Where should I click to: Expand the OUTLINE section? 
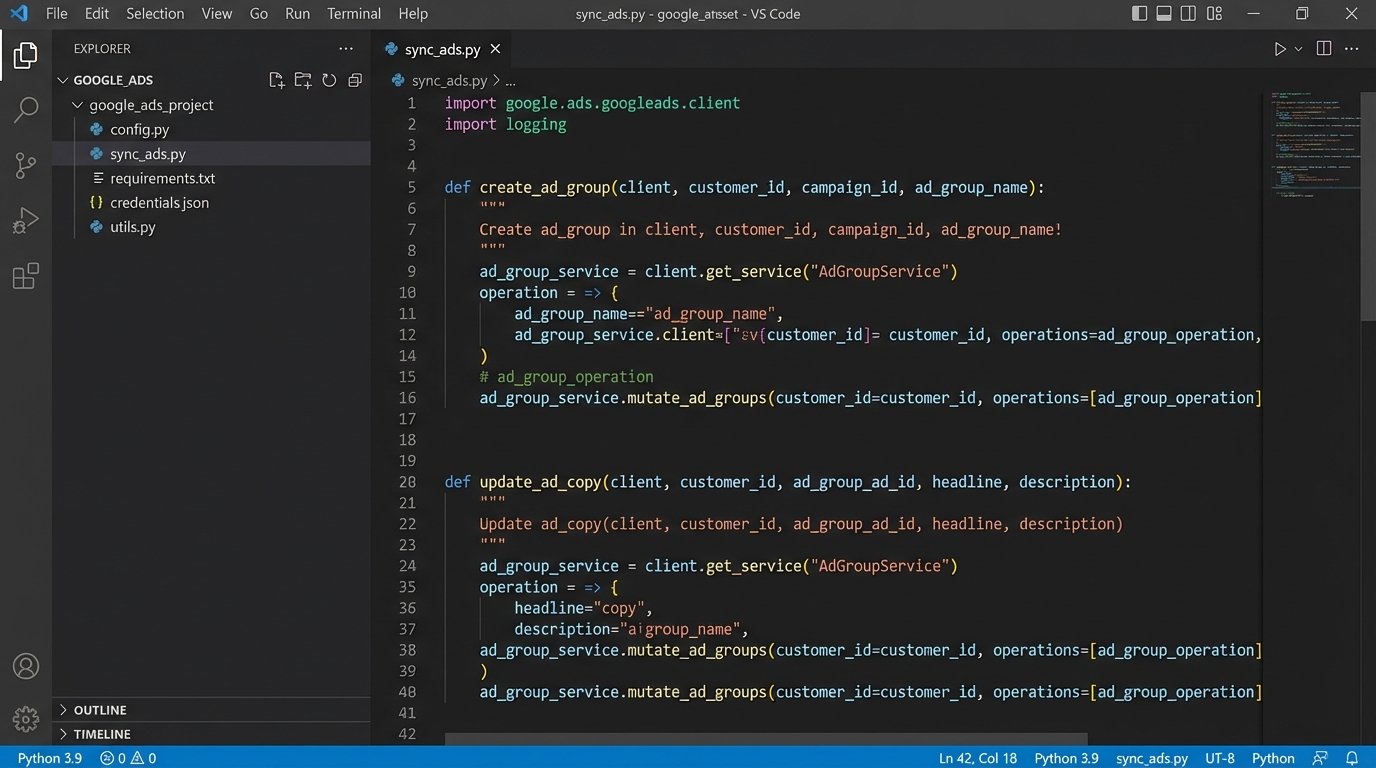click(100, 710)
